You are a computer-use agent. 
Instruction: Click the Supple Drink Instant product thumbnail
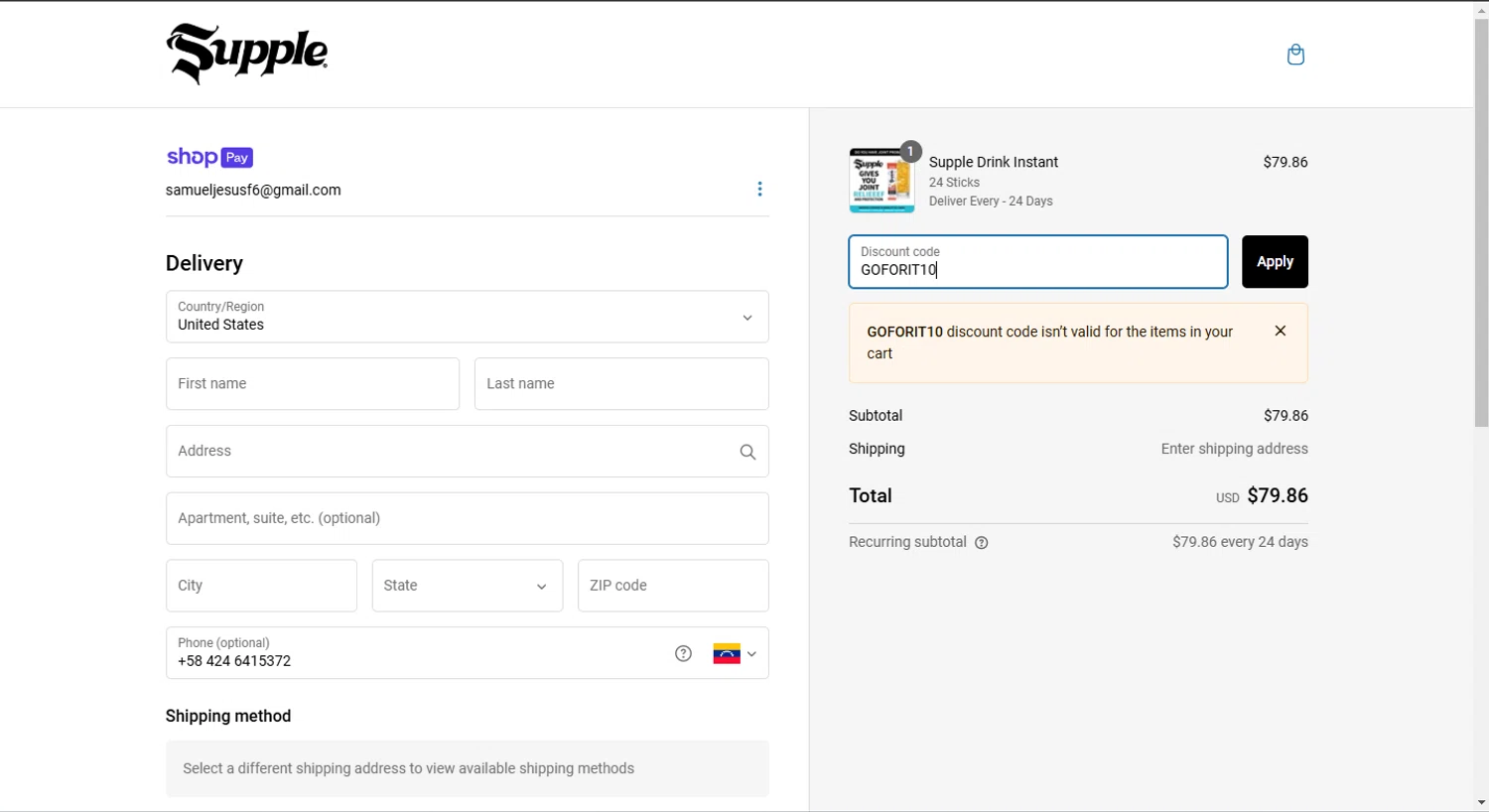tap(881, 181)
